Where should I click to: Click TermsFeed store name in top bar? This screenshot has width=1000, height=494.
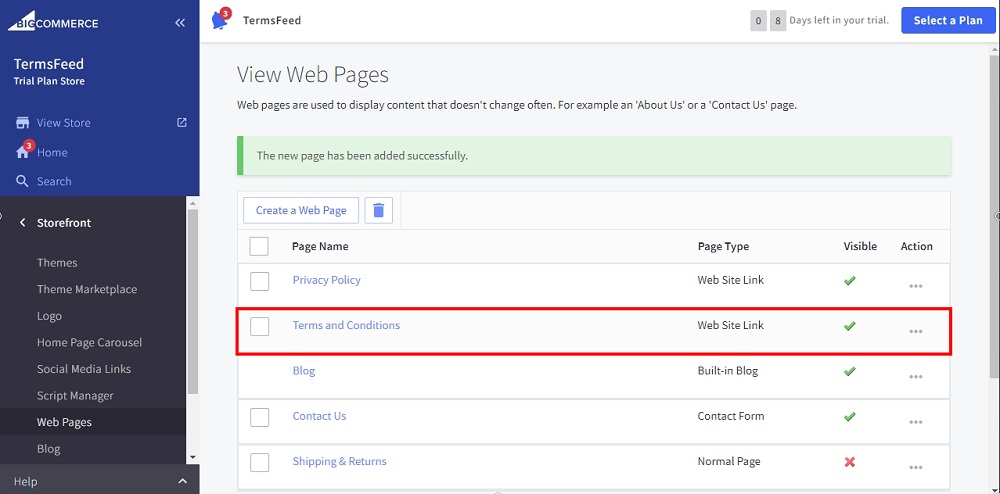click(x=272, y=20)
